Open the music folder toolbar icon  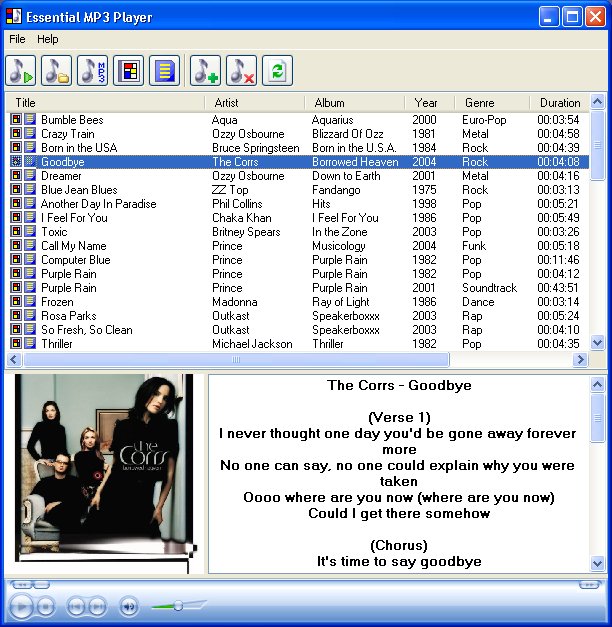tap(56, 71)
